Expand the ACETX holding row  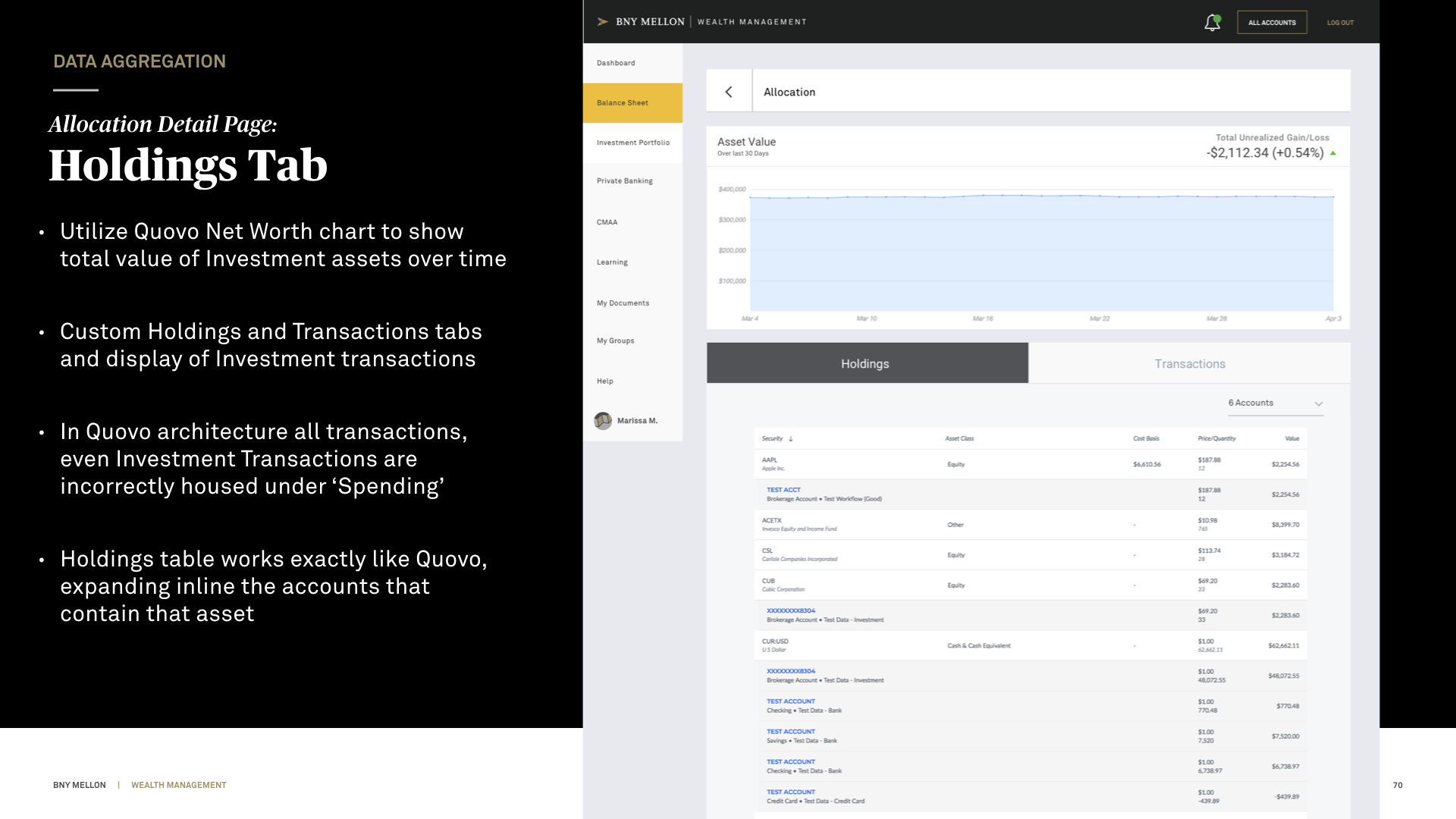coord(1031,525)
